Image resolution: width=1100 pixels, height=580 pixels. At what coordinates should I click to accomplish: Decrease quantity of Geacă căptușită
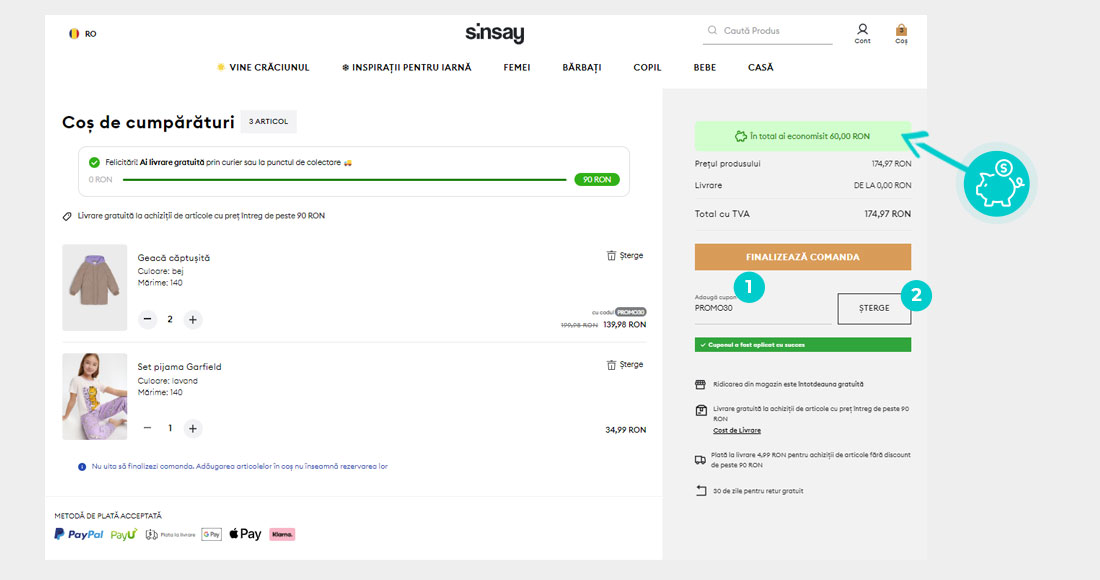tap(148, 320)
